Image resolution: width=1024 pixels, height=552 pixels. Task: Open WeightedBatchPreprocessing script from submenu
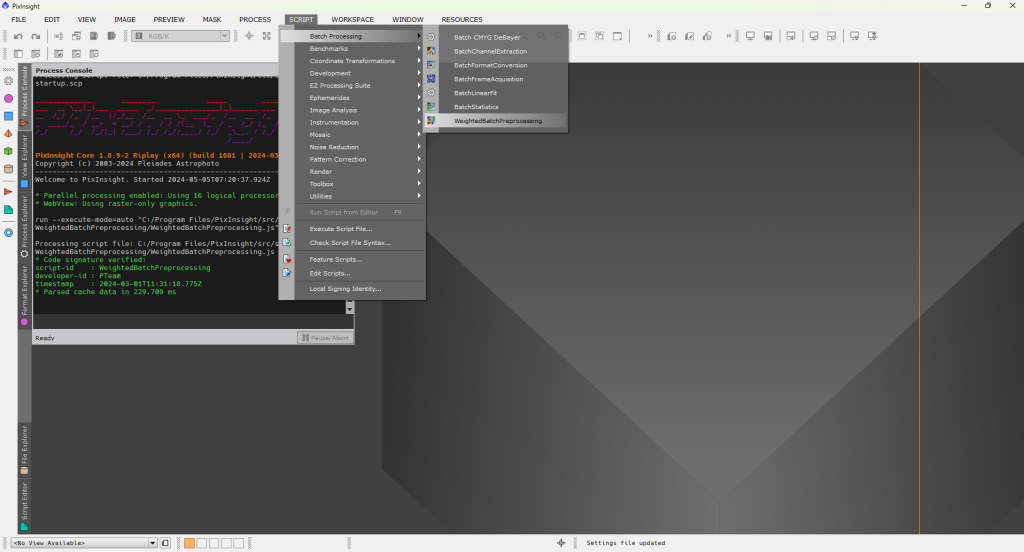(497, 120)
